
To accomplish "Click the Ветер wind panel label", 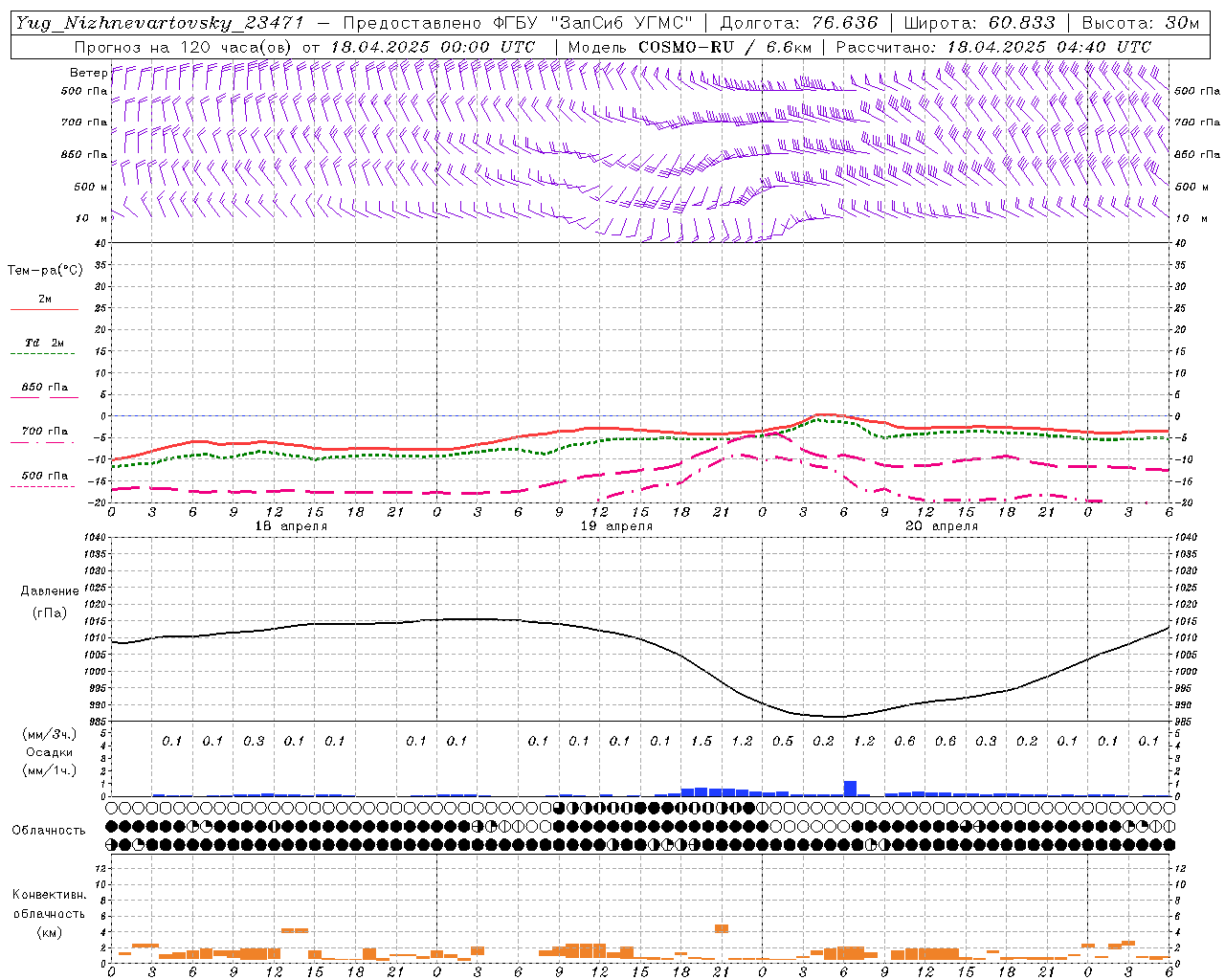I will [88, 73].
